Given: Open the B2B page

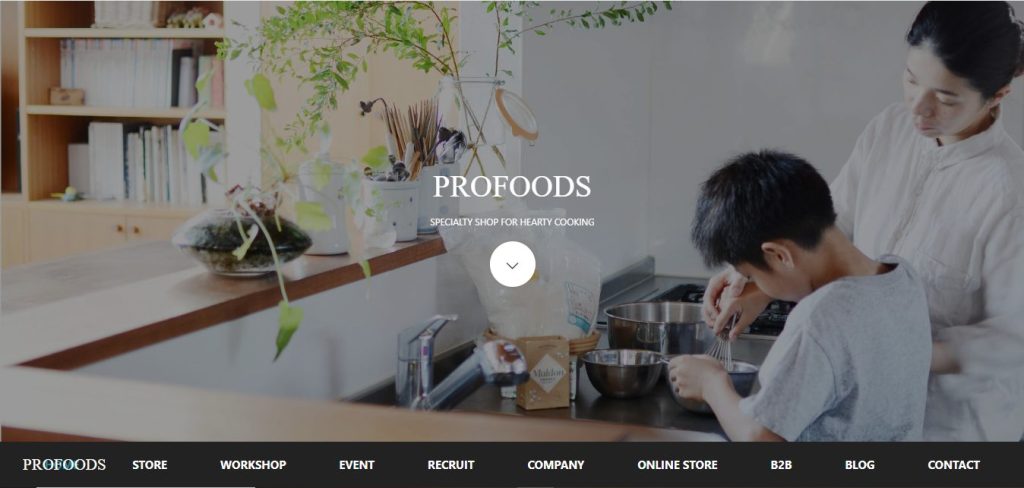Looking at the screenshot, I should (x=781, y=465).
